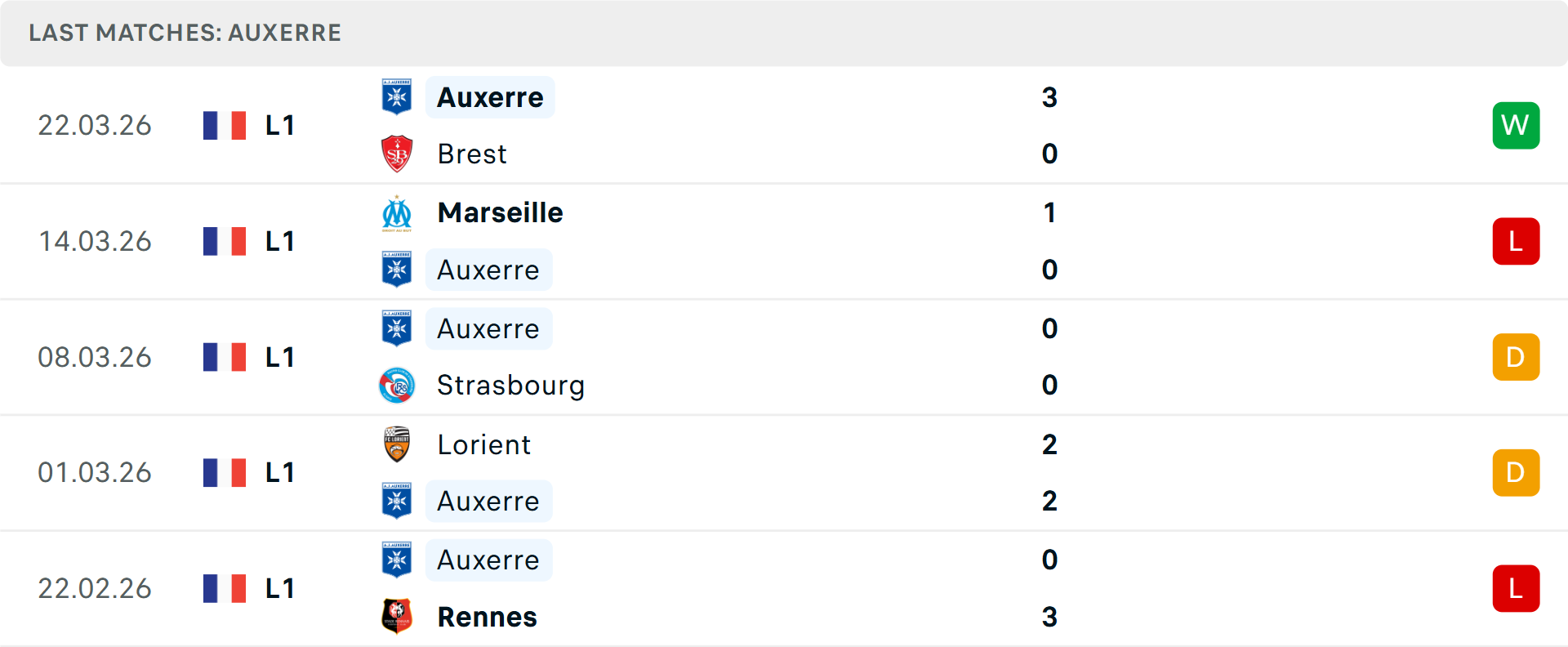Open the Rennes team link

point(487,617)
